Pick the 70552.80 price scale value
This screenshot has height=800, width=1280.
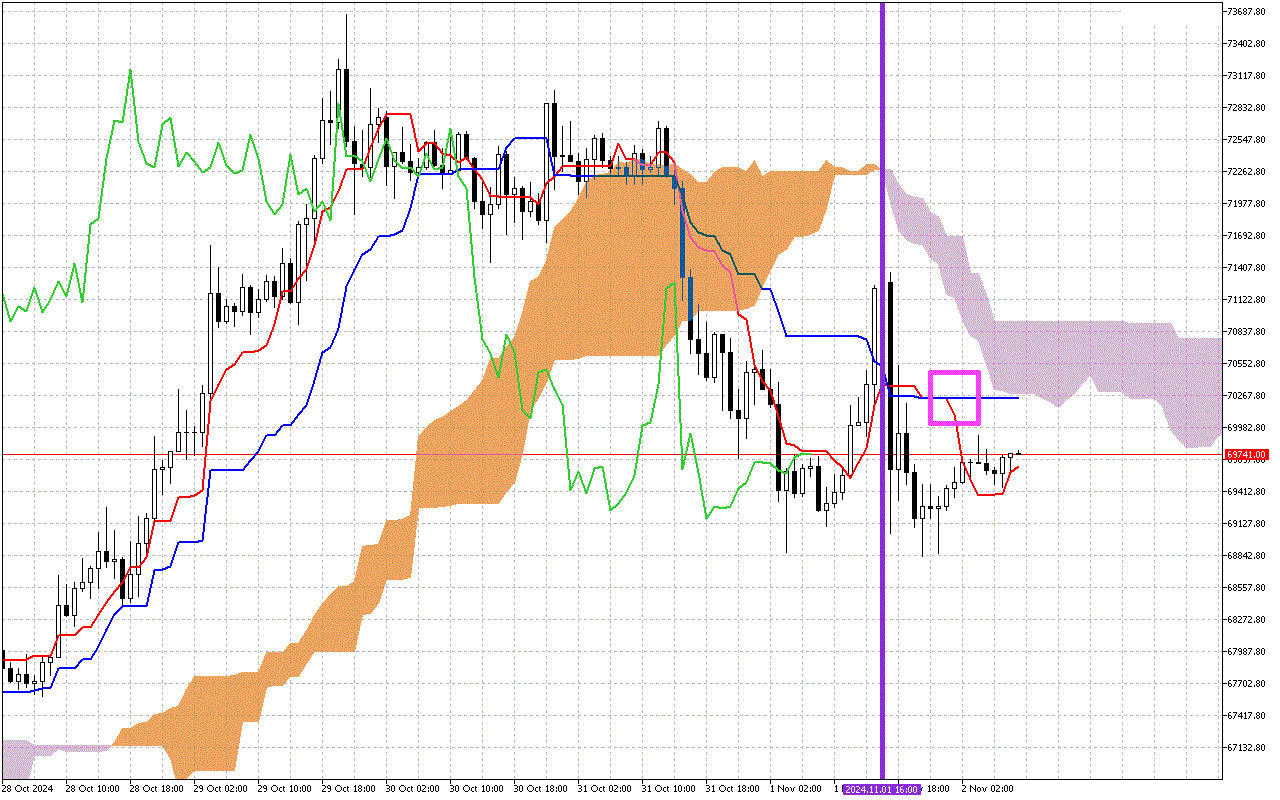1246,364
